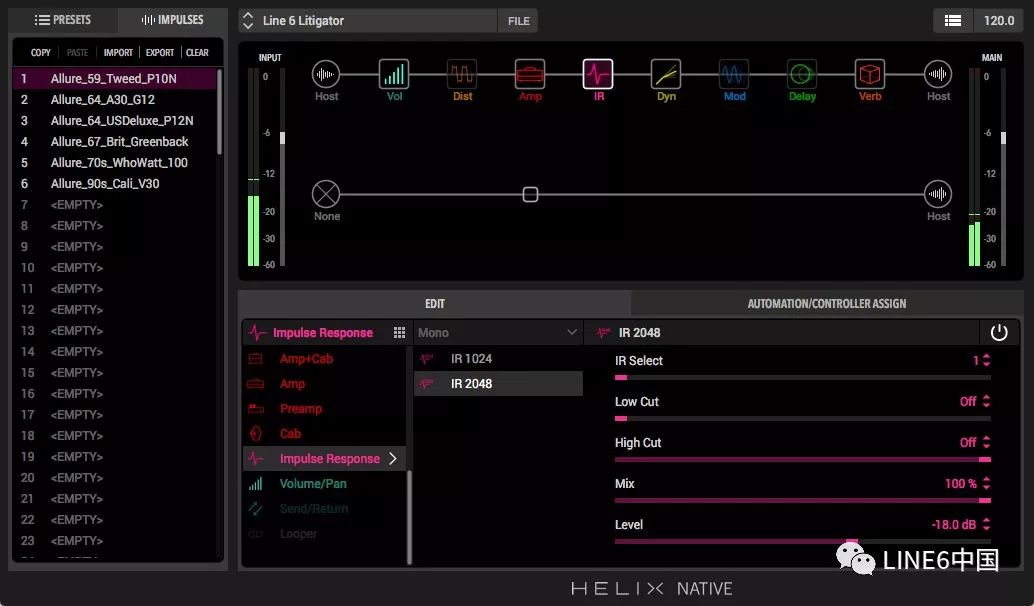Click the Paste button
Viewport: 1034px width, 606px height.
(x=77, y=53)
